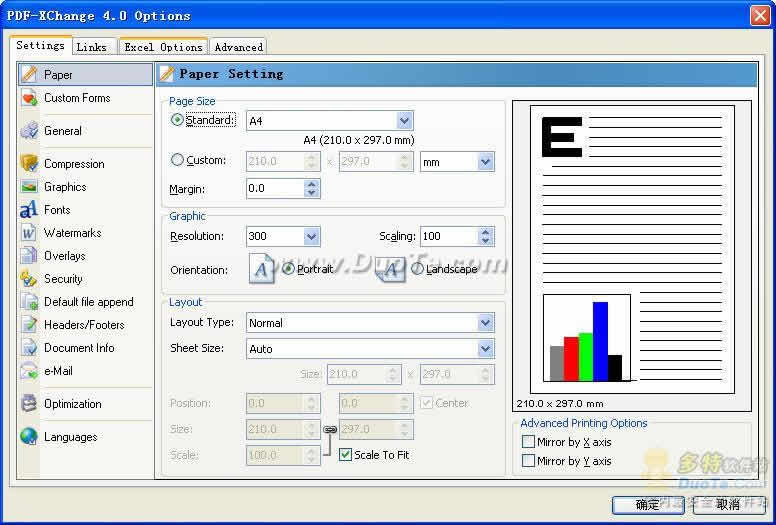Open Default file append icon
Screen dimensions: 776x525
[x=29, y=302]
